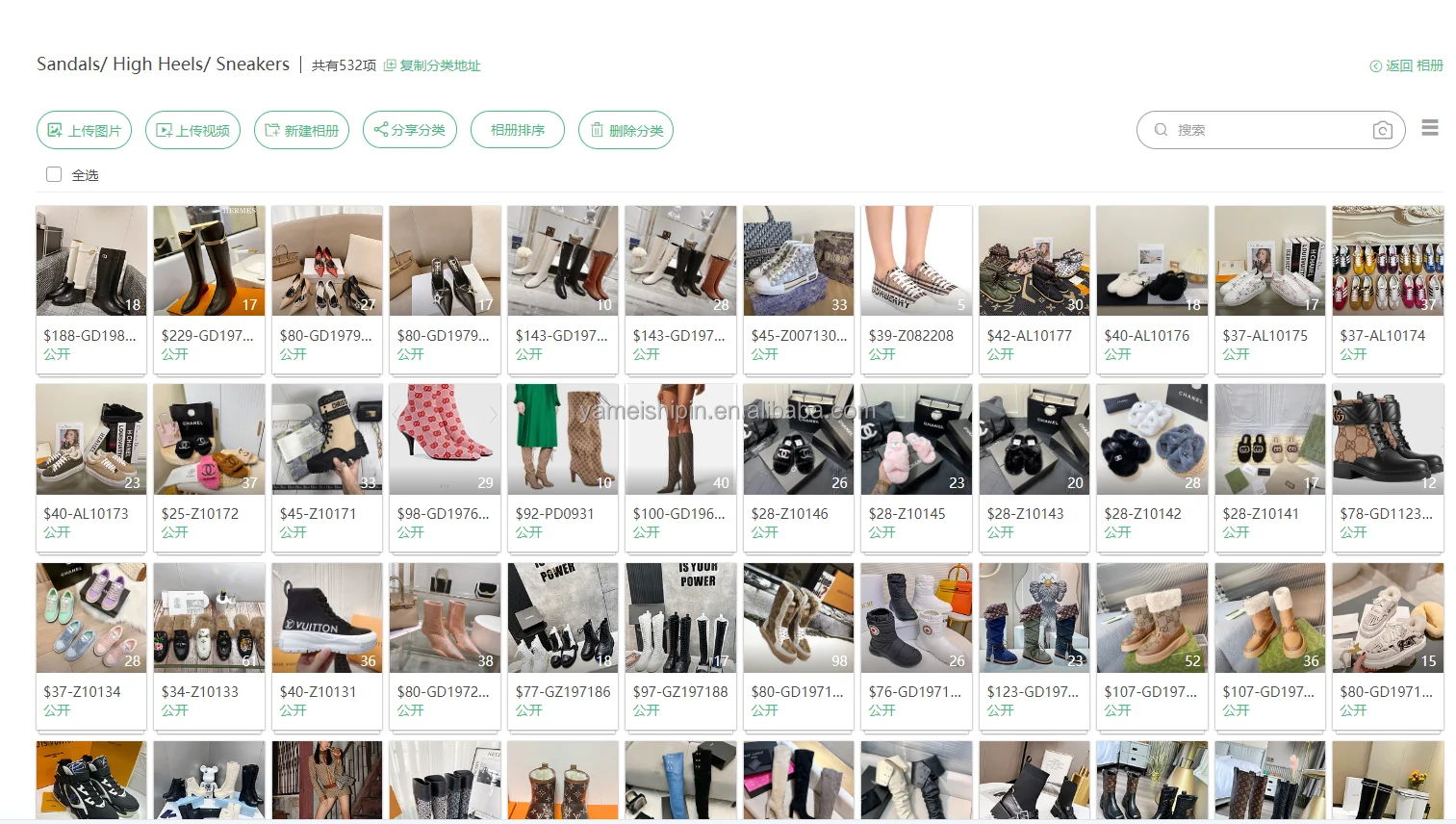Open album thumbnail $76-GD1971...
Screen dimensions: 1456x824
tap(916, 617)
